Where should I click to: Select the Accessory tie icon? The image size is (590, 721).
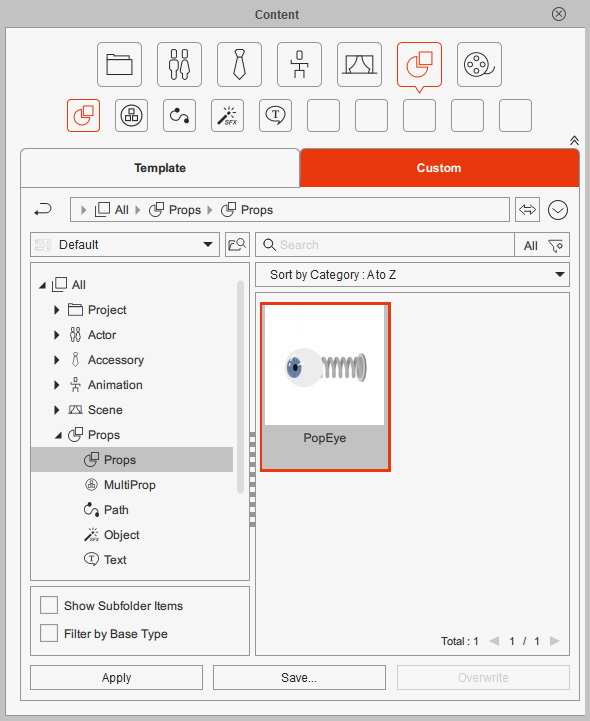tap(239, 64)
